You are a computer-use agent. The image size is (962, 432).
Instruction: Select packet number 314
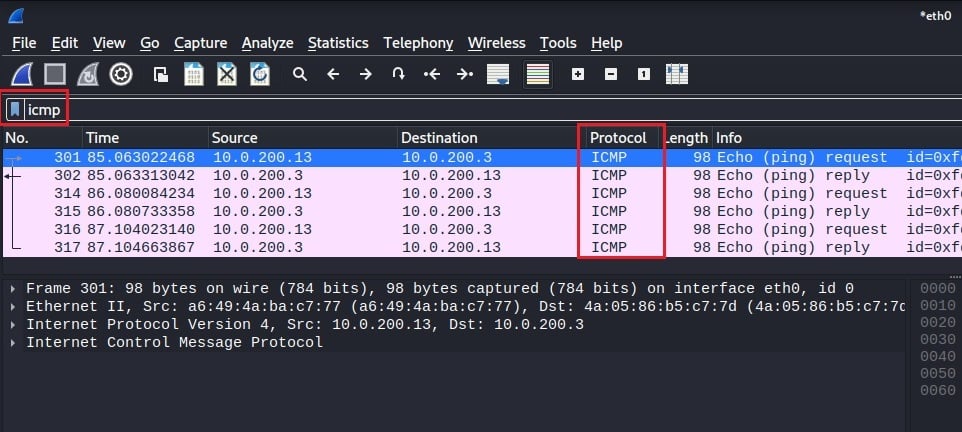click(482, 193)
